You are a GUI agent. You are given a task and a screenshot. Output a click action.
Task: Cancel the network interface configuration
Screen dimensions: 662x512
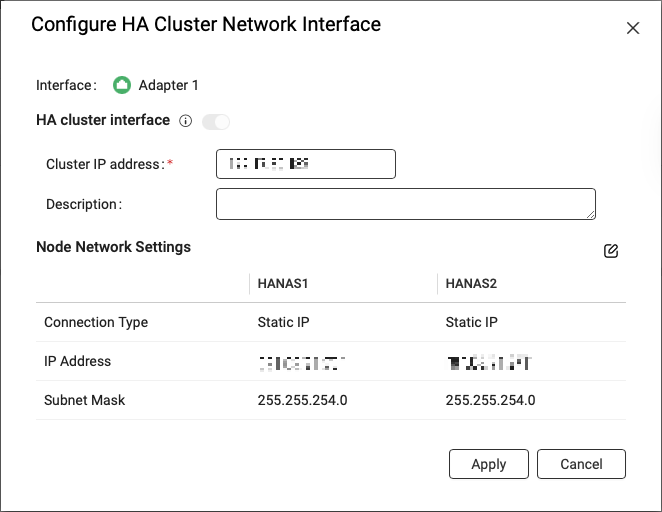coord(581,464)
